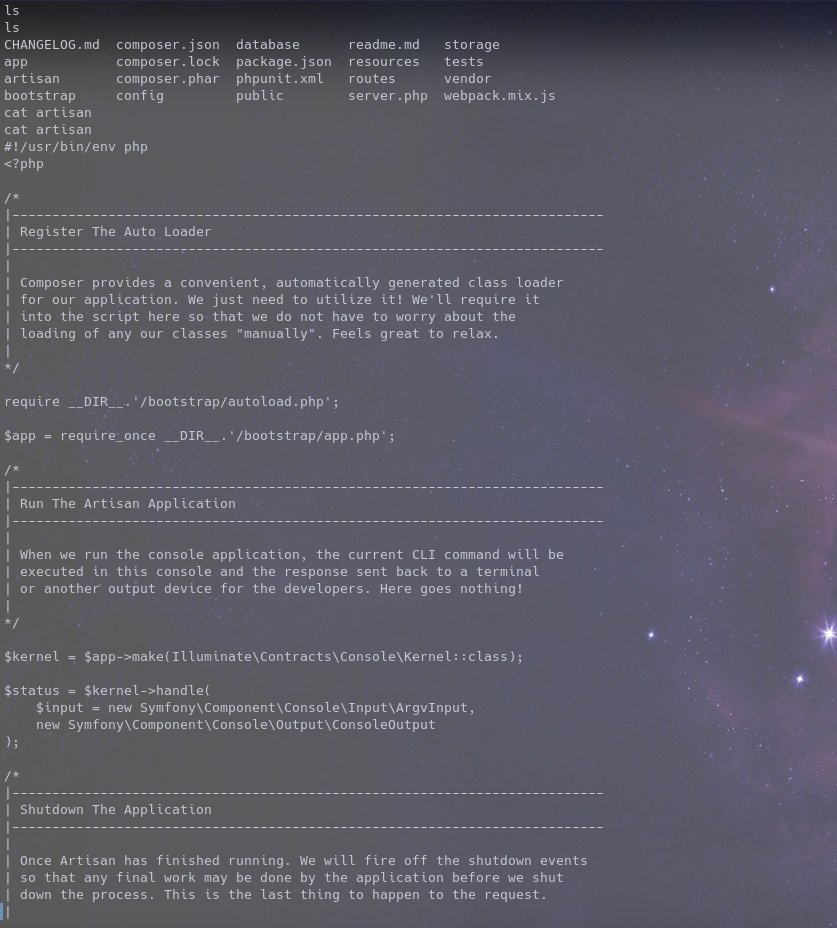Click the routes directory name

[372, 79]
